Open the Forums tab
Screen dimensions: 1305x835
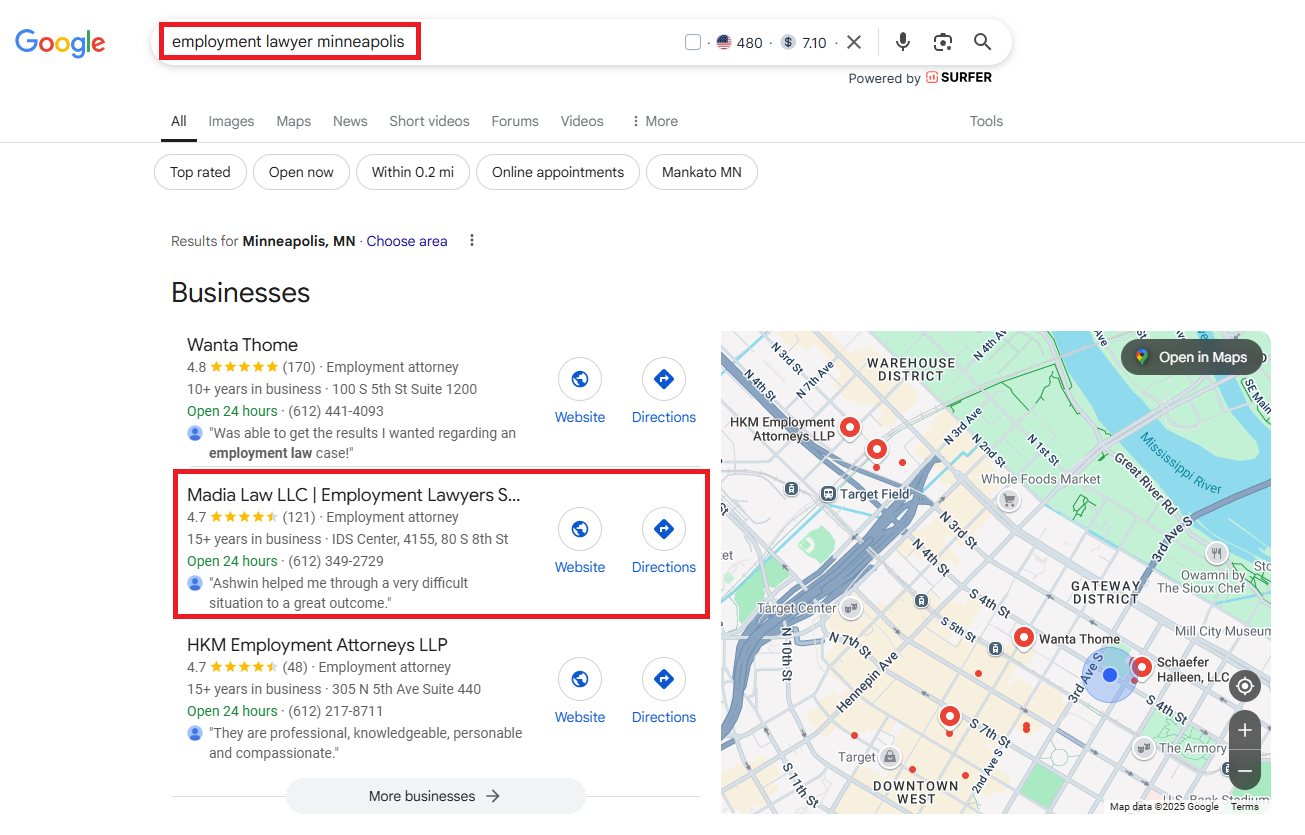coord(515,121)
